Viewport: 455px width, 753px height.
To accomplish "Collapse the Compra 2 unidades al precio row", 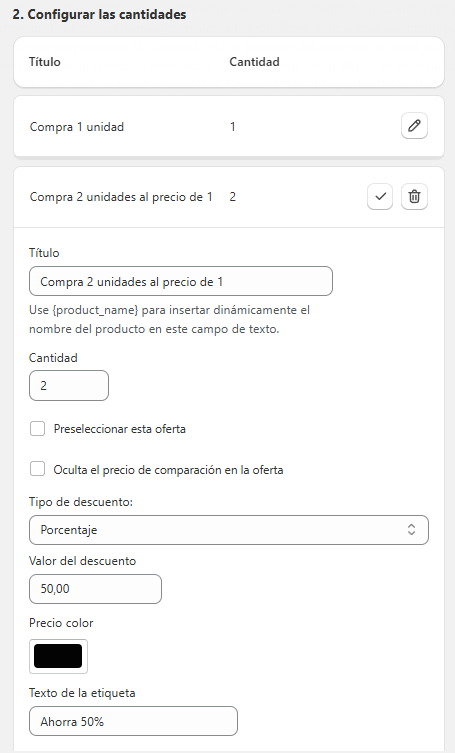I will click(x=229, y=197).
